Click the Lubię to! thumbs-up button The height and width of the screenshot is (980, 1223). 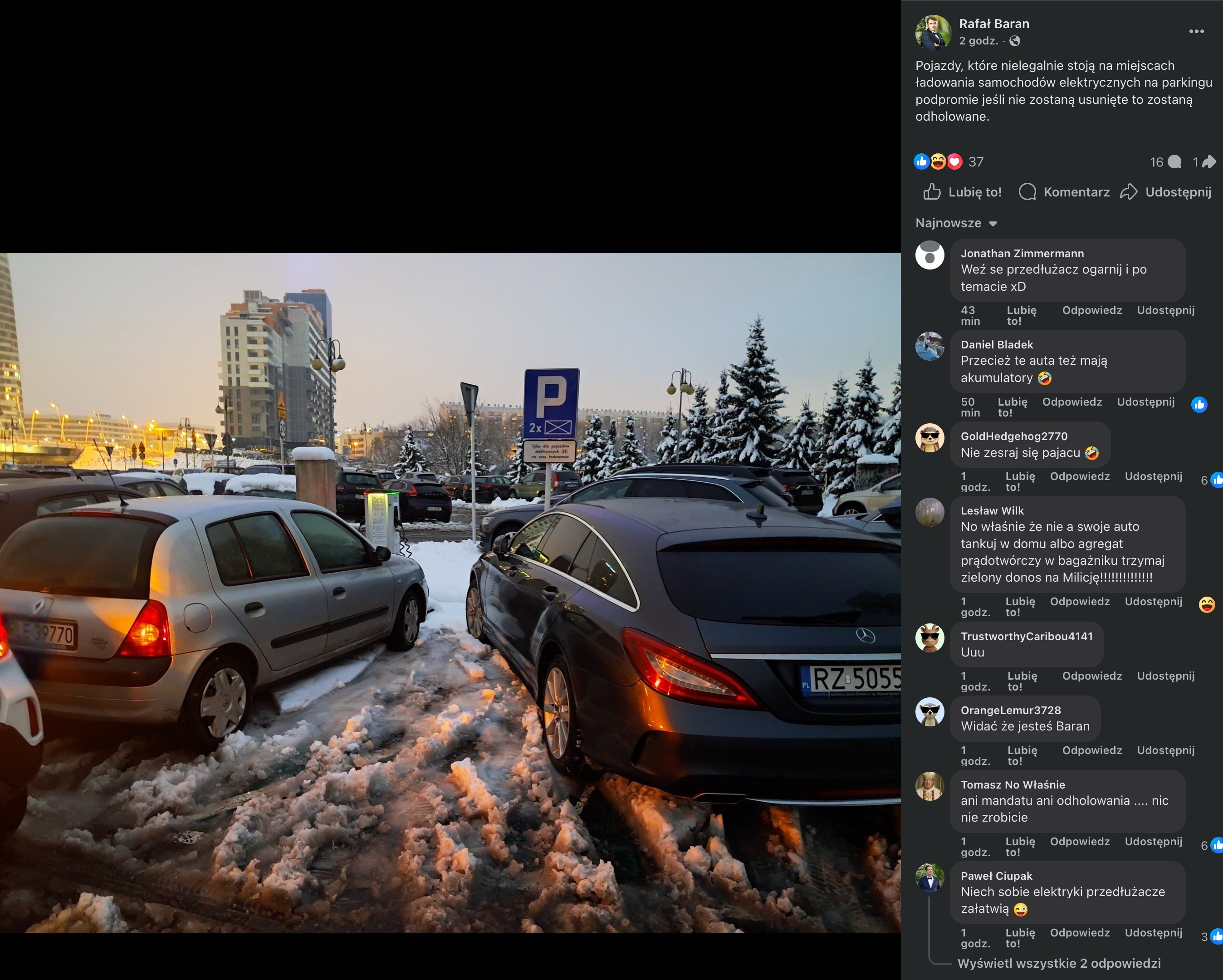point(962,192)
